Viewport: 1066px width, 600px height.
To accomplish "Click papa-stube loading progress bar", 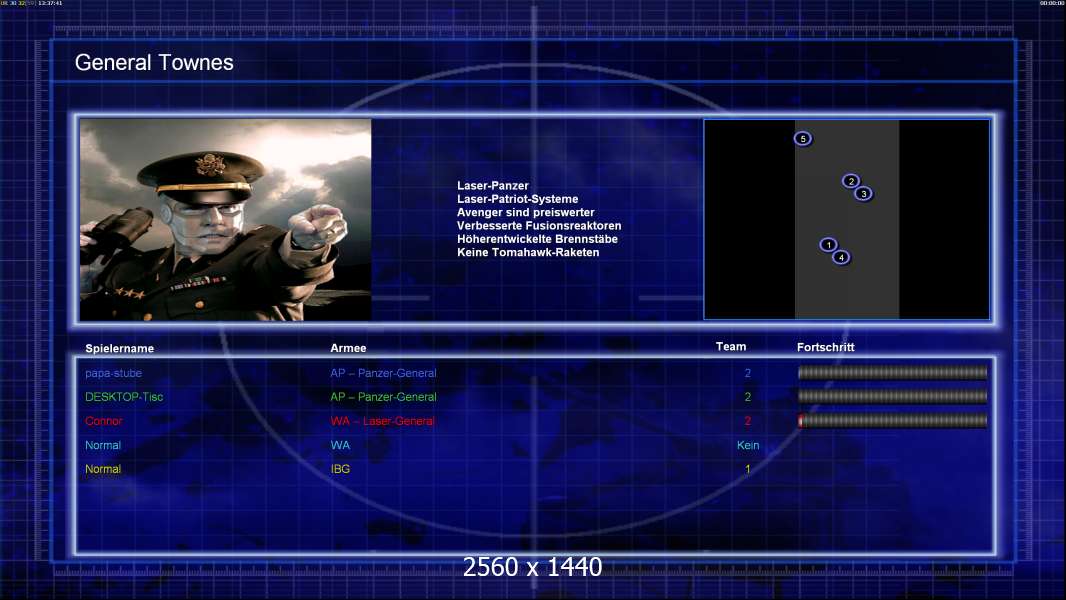I will pyautogui.click(x=892, y=372).
